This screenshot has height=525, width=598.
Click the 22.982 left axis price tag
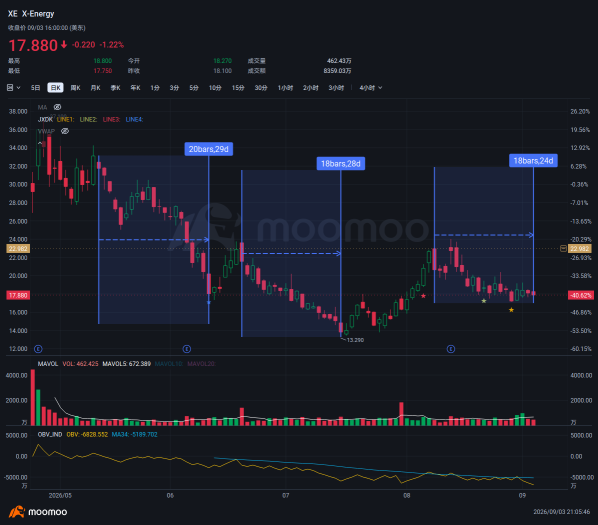tap(18, 249)
